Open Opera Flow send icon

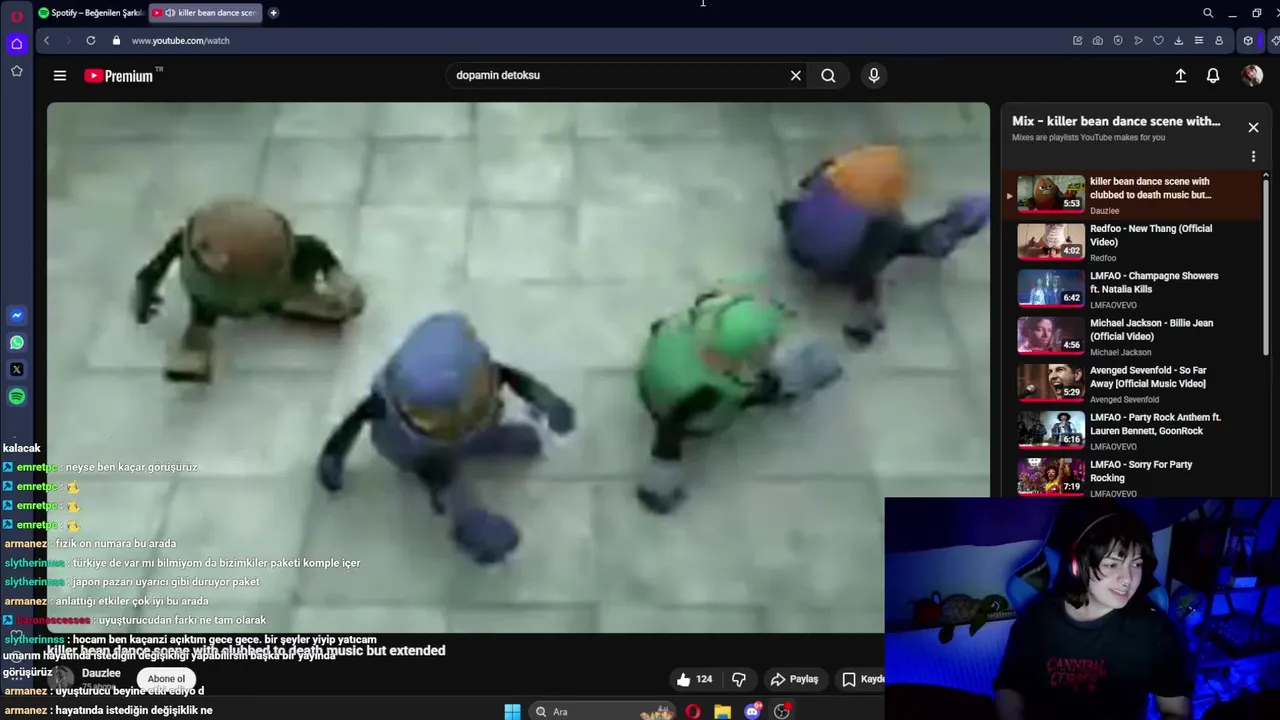(x=1138, y=40)
